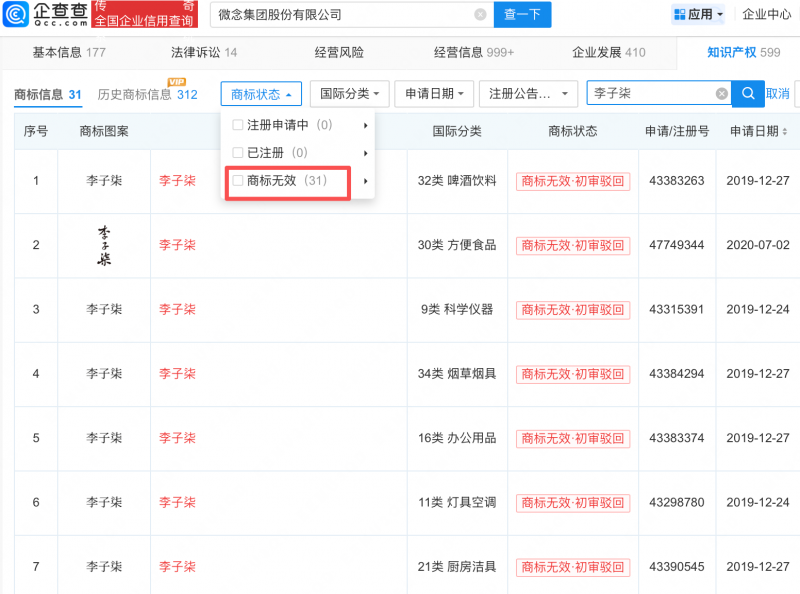This screenshot has height=594, width=800.
Task: Check the 注册申请中 checkbox
Action: point(237,125)
